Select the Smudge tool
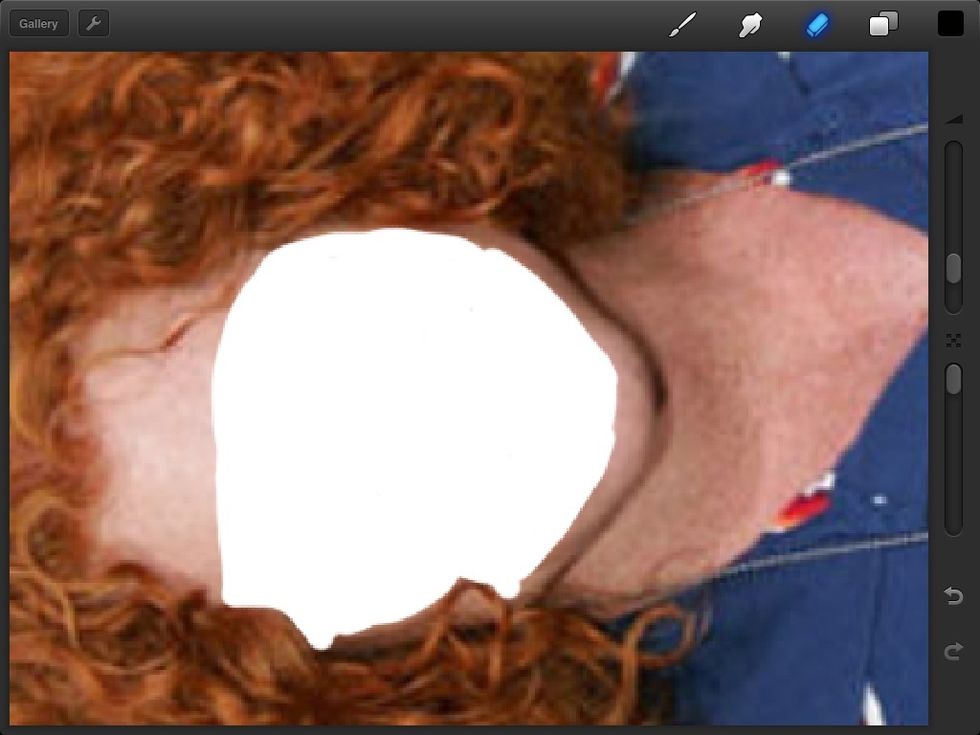980x735 pixels. [x=750, y=25]
